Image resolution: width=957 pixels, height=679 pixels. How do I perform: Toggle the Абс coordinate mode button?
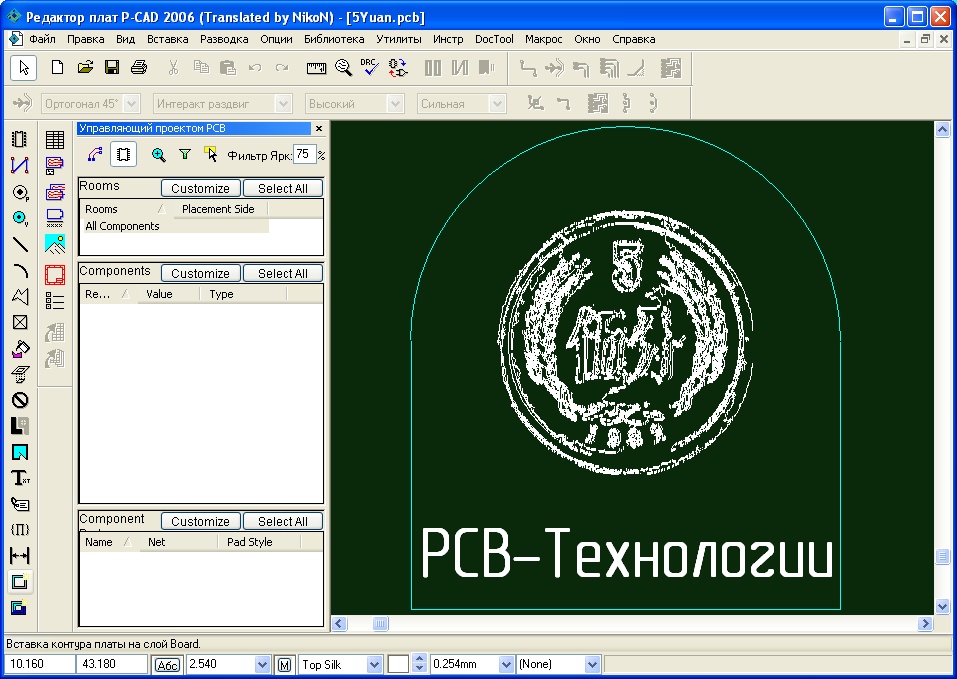tap(167, 665)
